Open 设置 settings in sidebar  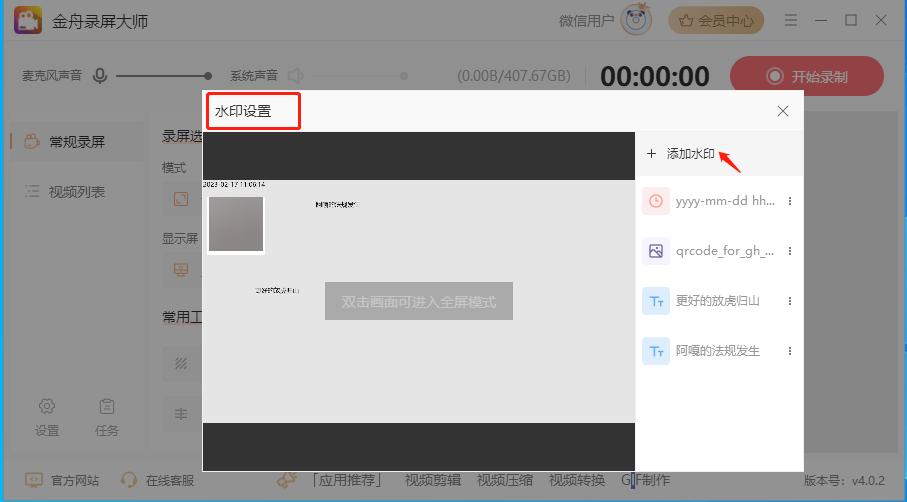47,418
